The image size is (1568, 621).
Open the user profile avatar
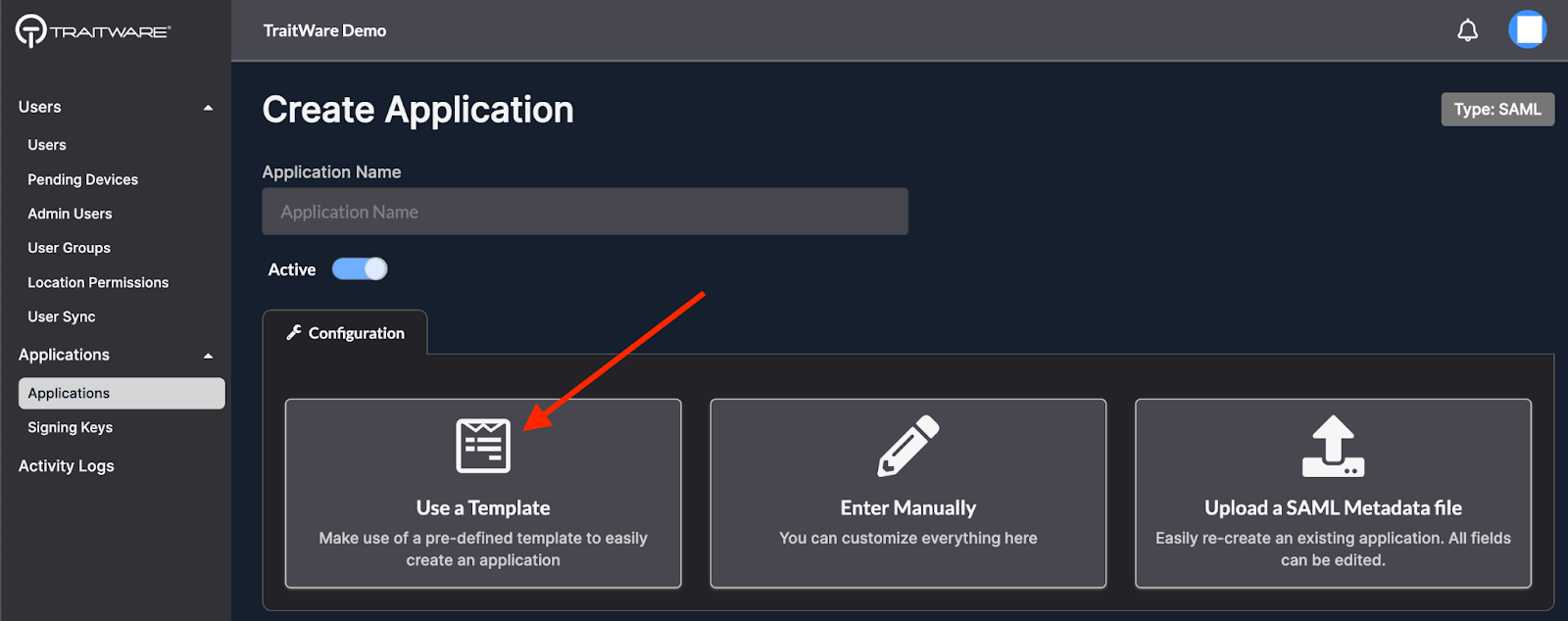click(x=1527, y=29)
